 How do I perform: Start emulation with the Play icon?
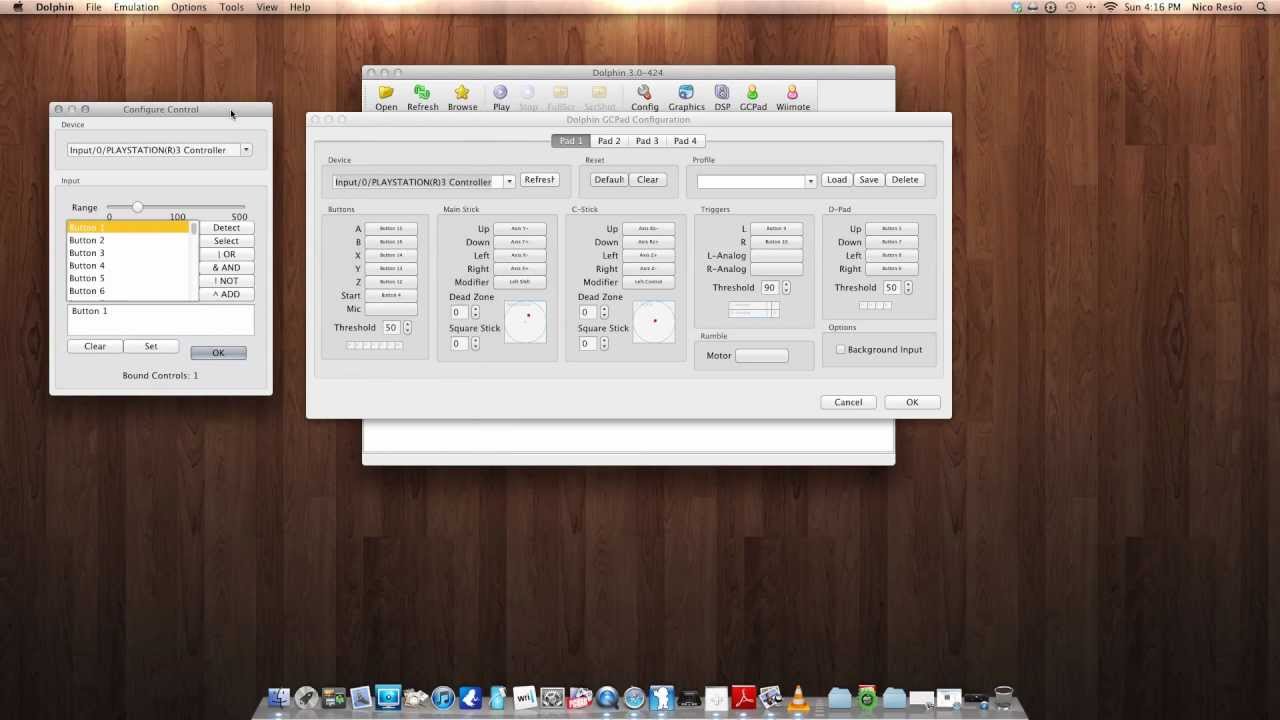coord(501,97)
